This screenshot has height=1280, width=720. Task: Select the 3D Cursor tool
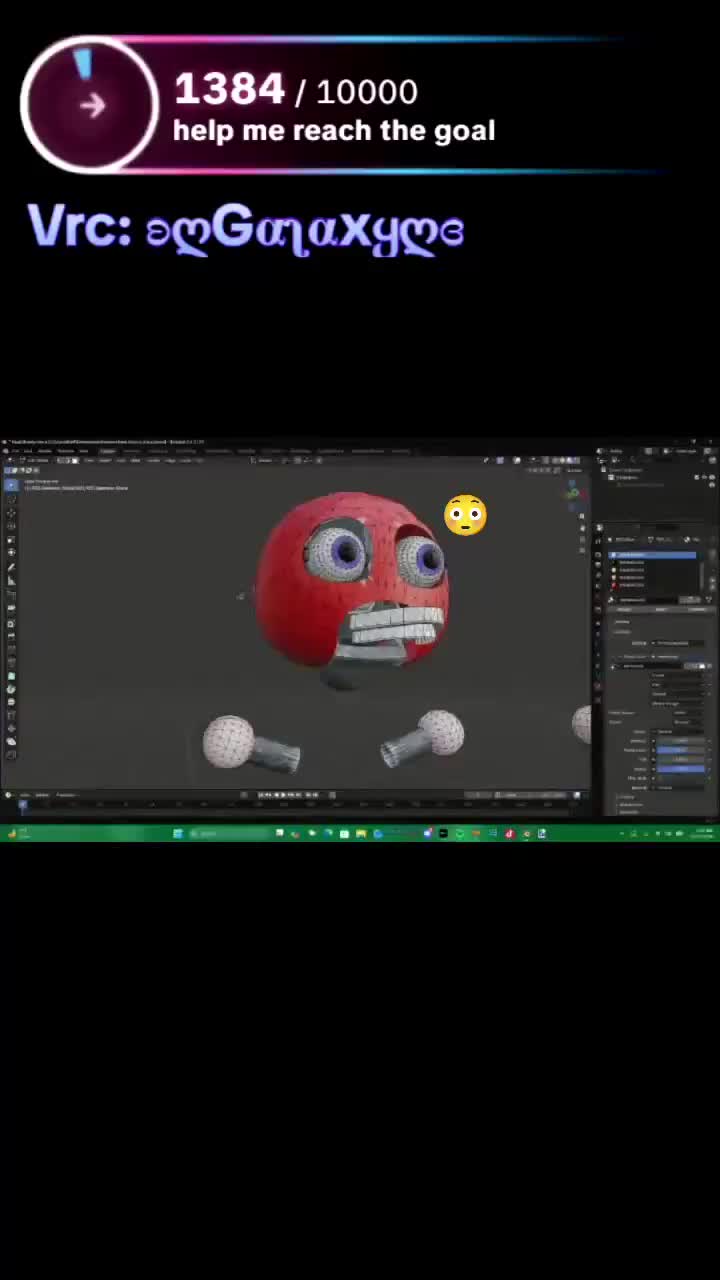(x=11, y=499)
